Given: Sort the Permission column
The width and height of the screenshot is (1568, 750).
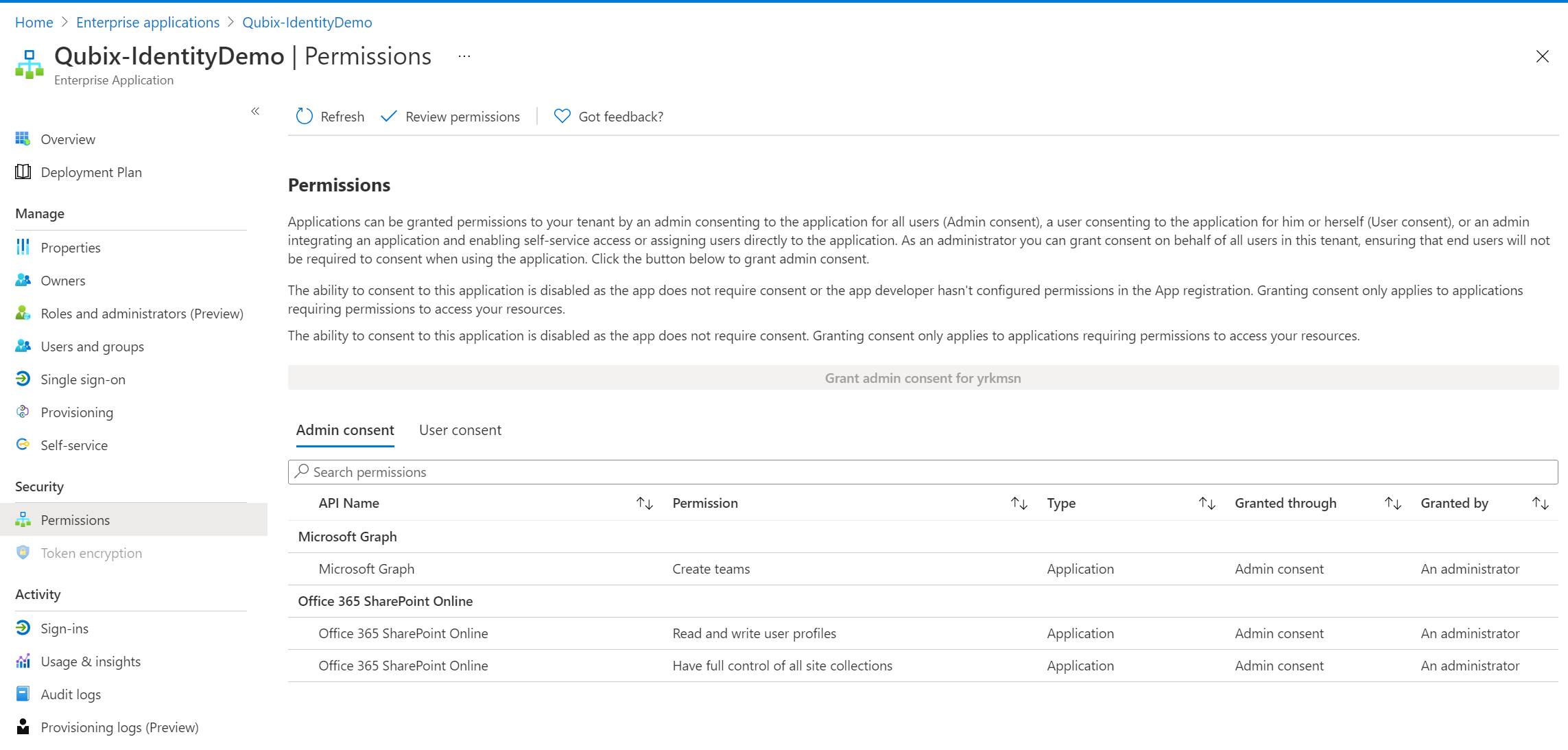Looking at the screenshot, I should (1019, 503).
